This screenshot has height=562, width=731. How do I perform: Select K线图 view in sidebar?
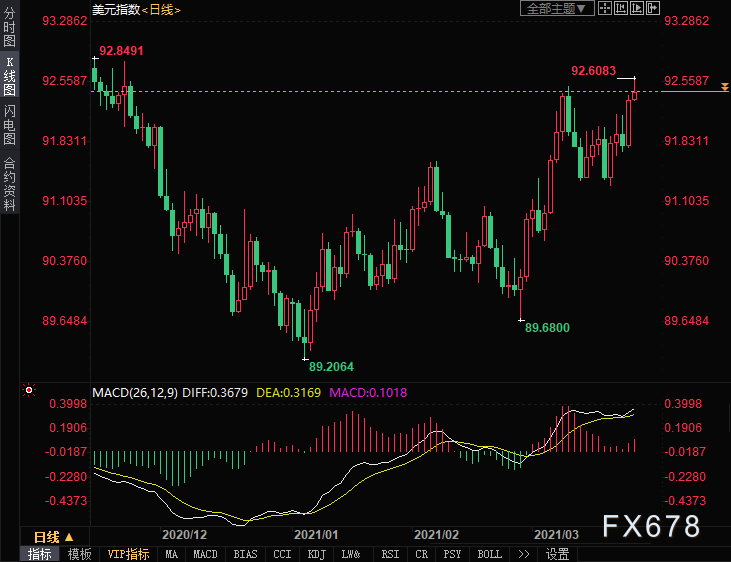(x=9, y=76)
